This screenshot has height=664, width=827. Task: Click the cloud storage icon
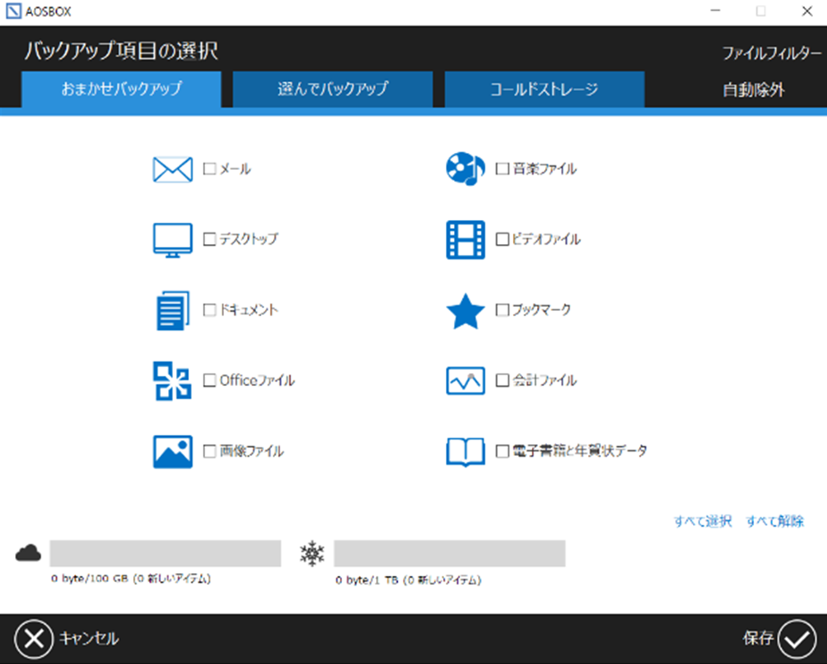(28, 553)
